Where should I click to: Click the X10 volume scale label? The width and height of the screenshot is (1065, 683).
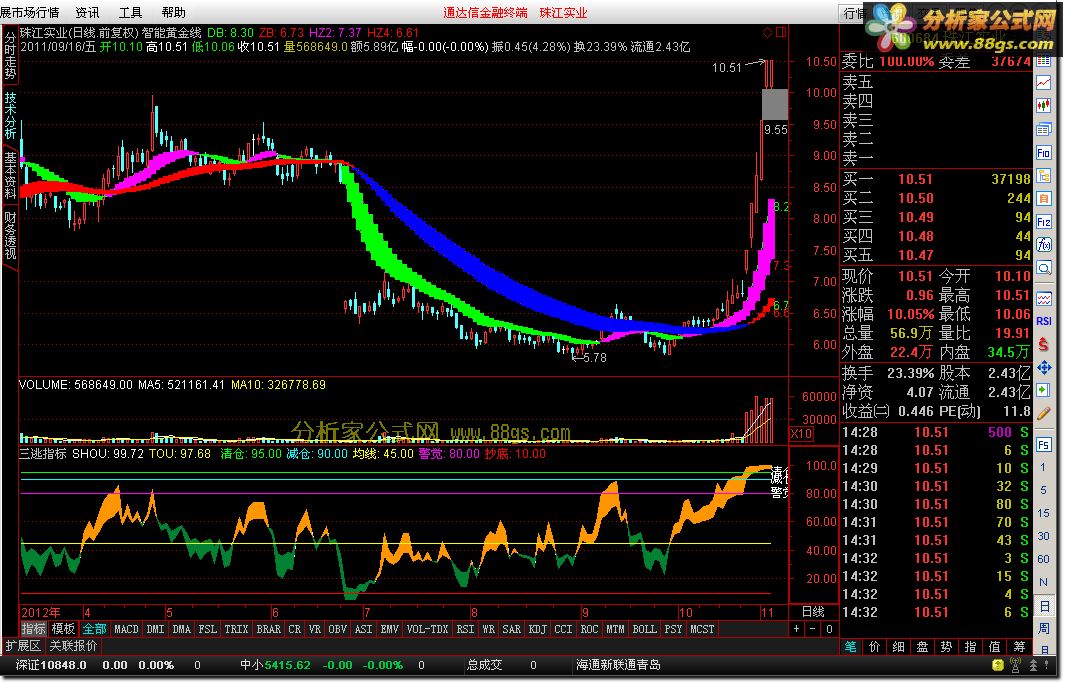(801, 434)
